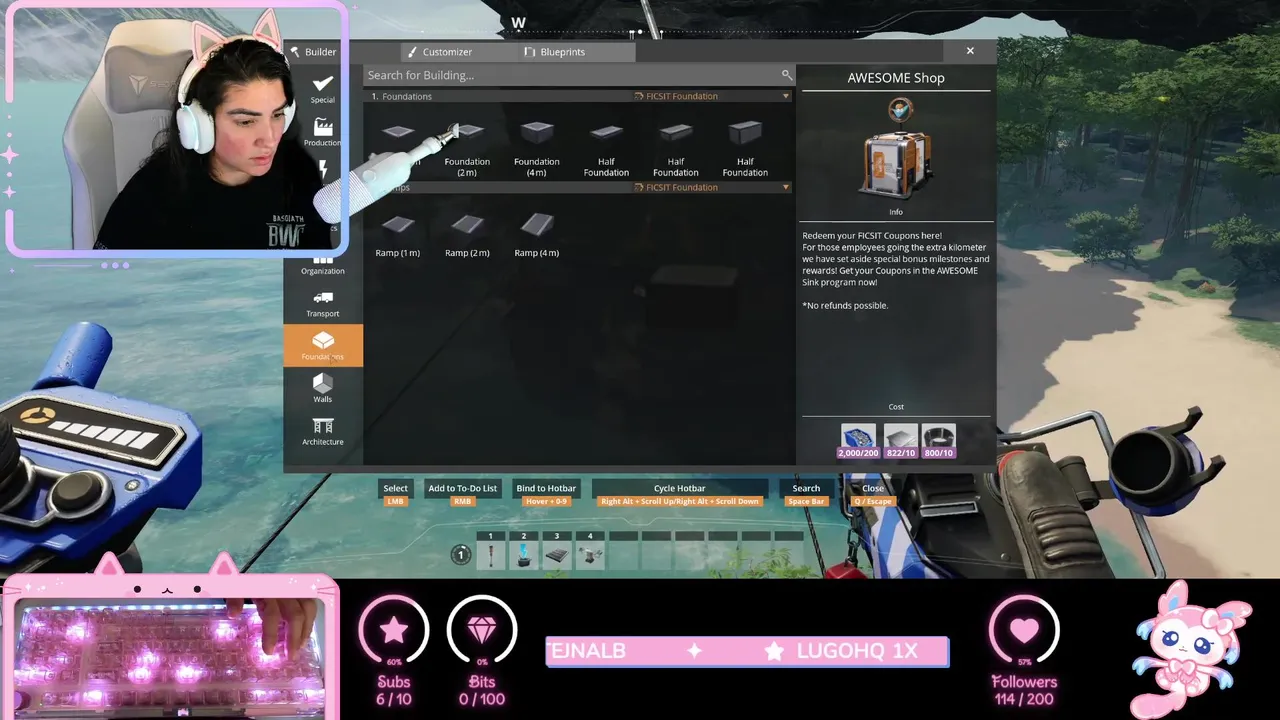Click the scrolling LUGOHQ 1X ticker

pyautogui.click(x=748, y=652)
